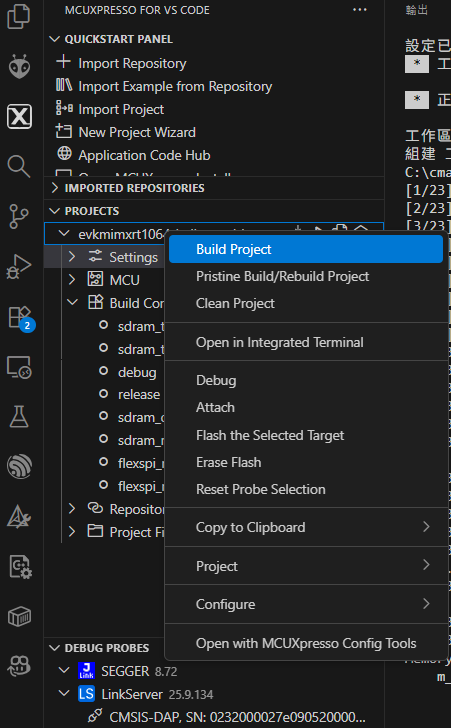Expand the MCU tree node
Image resolution: width=451 pixels, height=728 pixels.
tap(72, 279)
